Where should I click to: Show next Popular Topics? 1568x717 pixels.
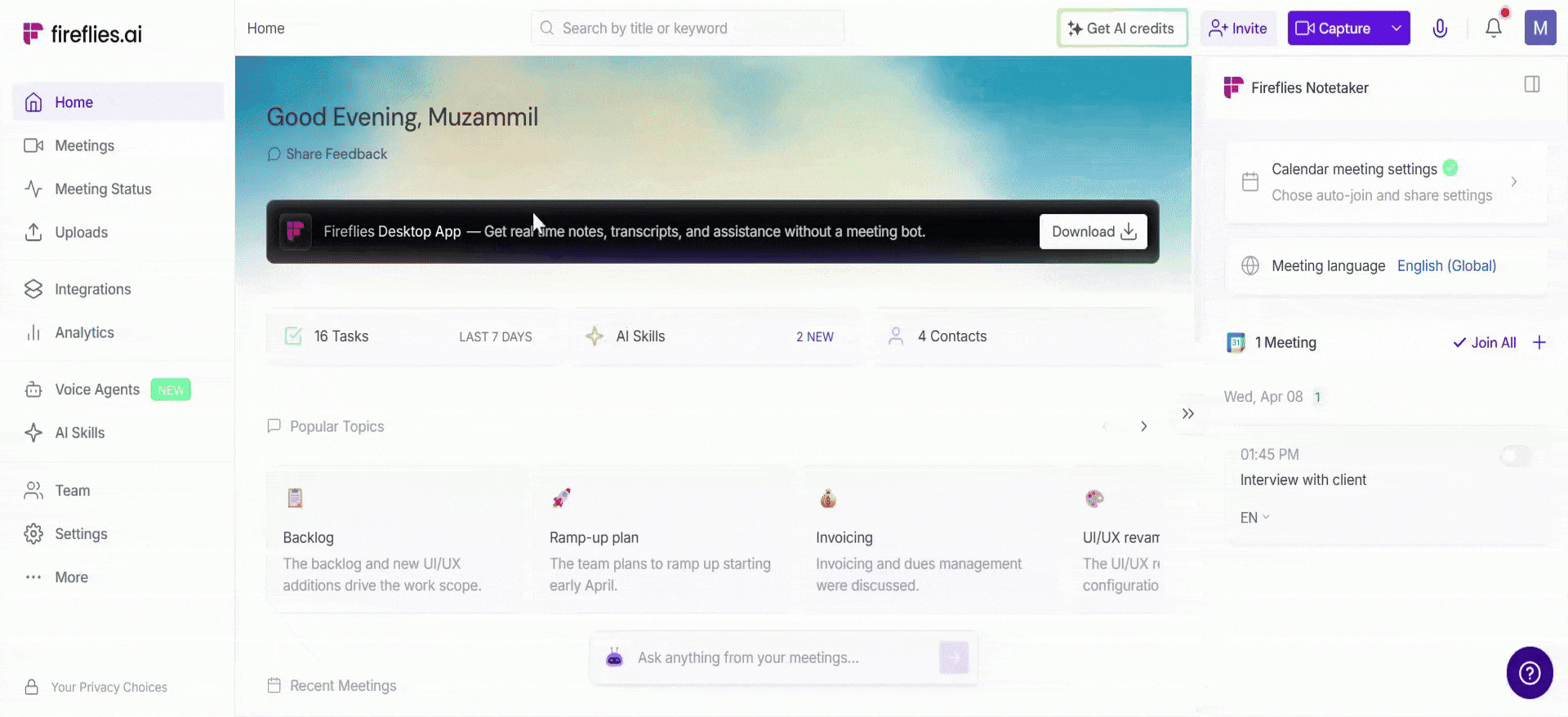(x=1143, y=426)
